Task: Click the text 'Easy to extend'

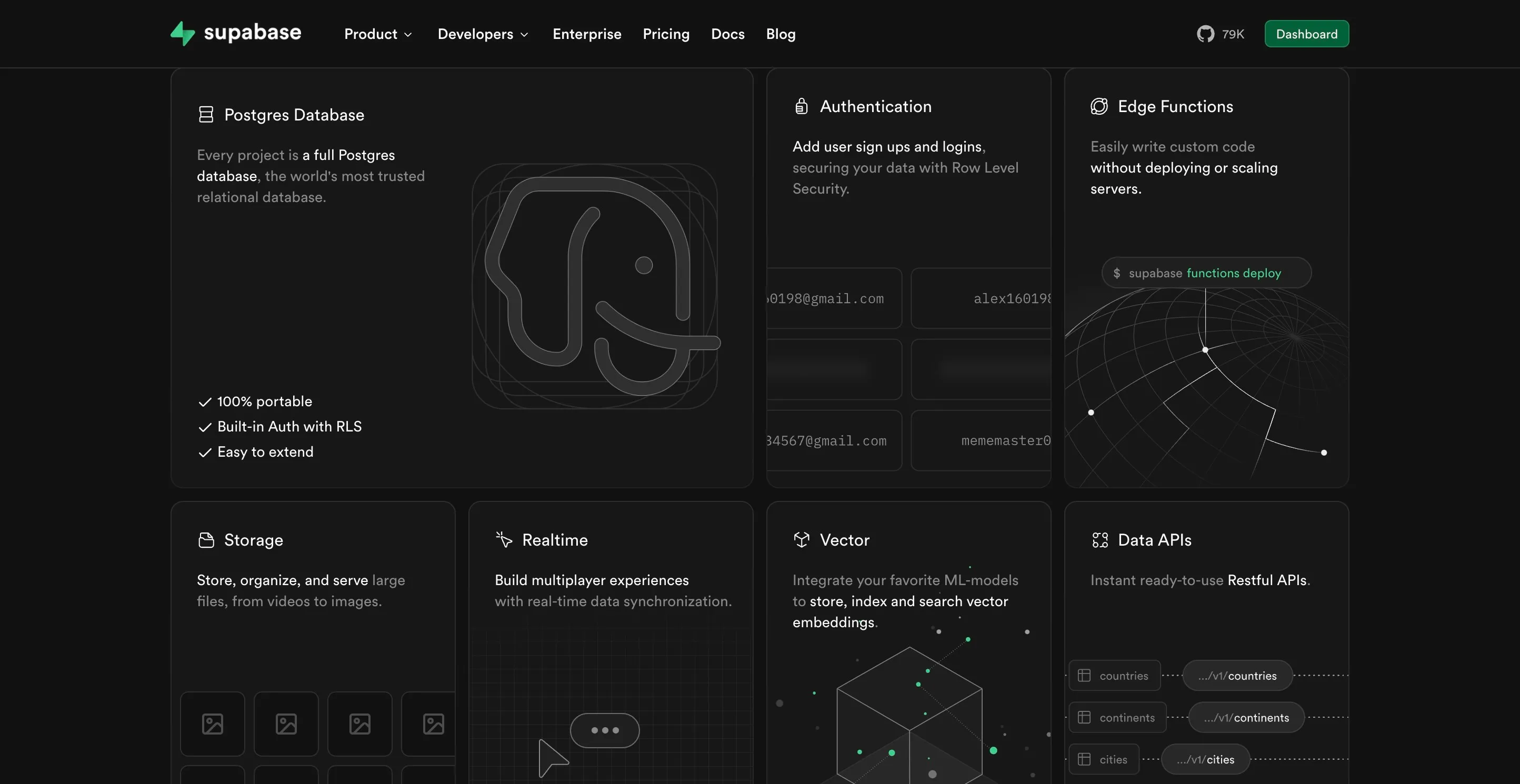Action: point(265,452)
